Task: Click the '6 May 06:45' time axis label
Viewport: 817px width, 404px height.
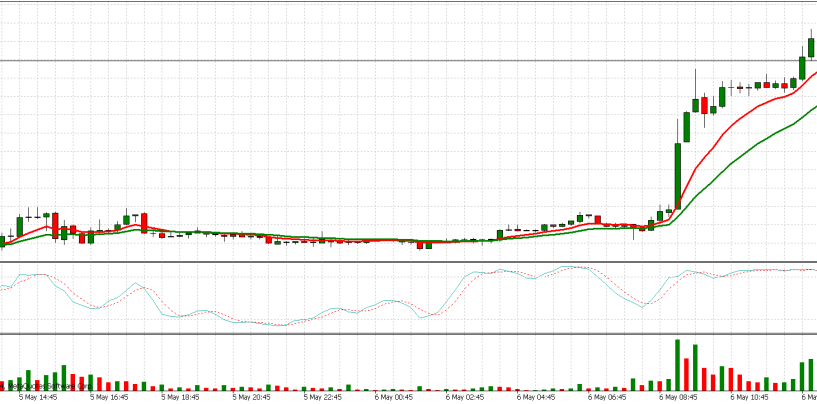Action: click(x=608, y=397)
